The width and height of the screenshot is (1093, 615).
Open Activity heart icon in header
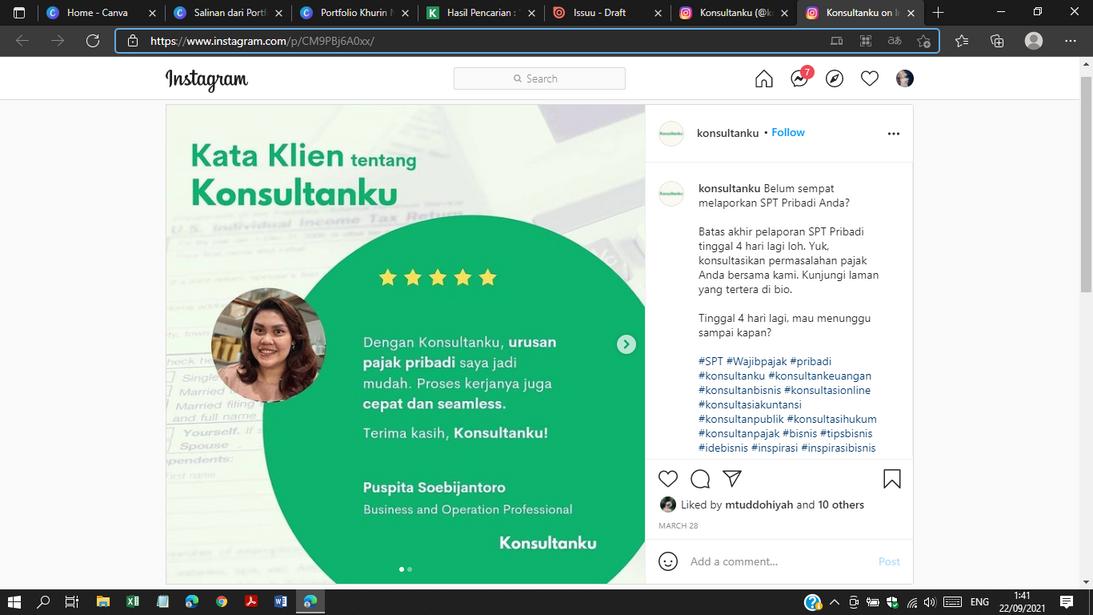tap(869, 79)
